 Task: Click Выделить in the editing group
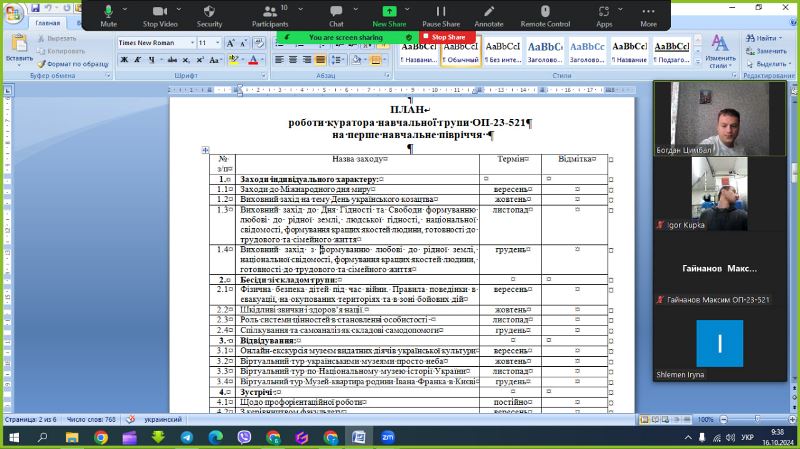pos(768,64)
